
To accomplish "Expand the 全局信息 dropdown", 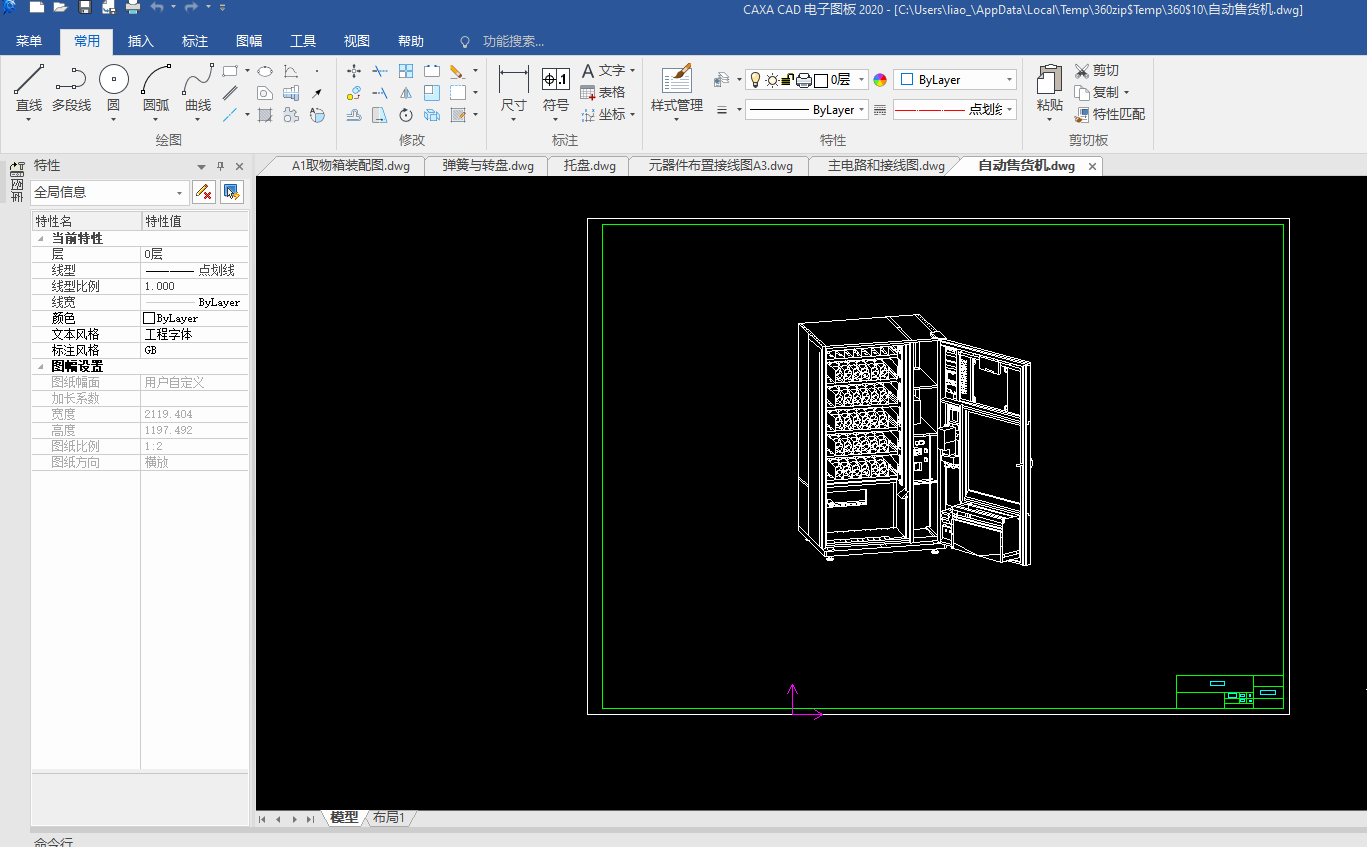I will 180,192.
